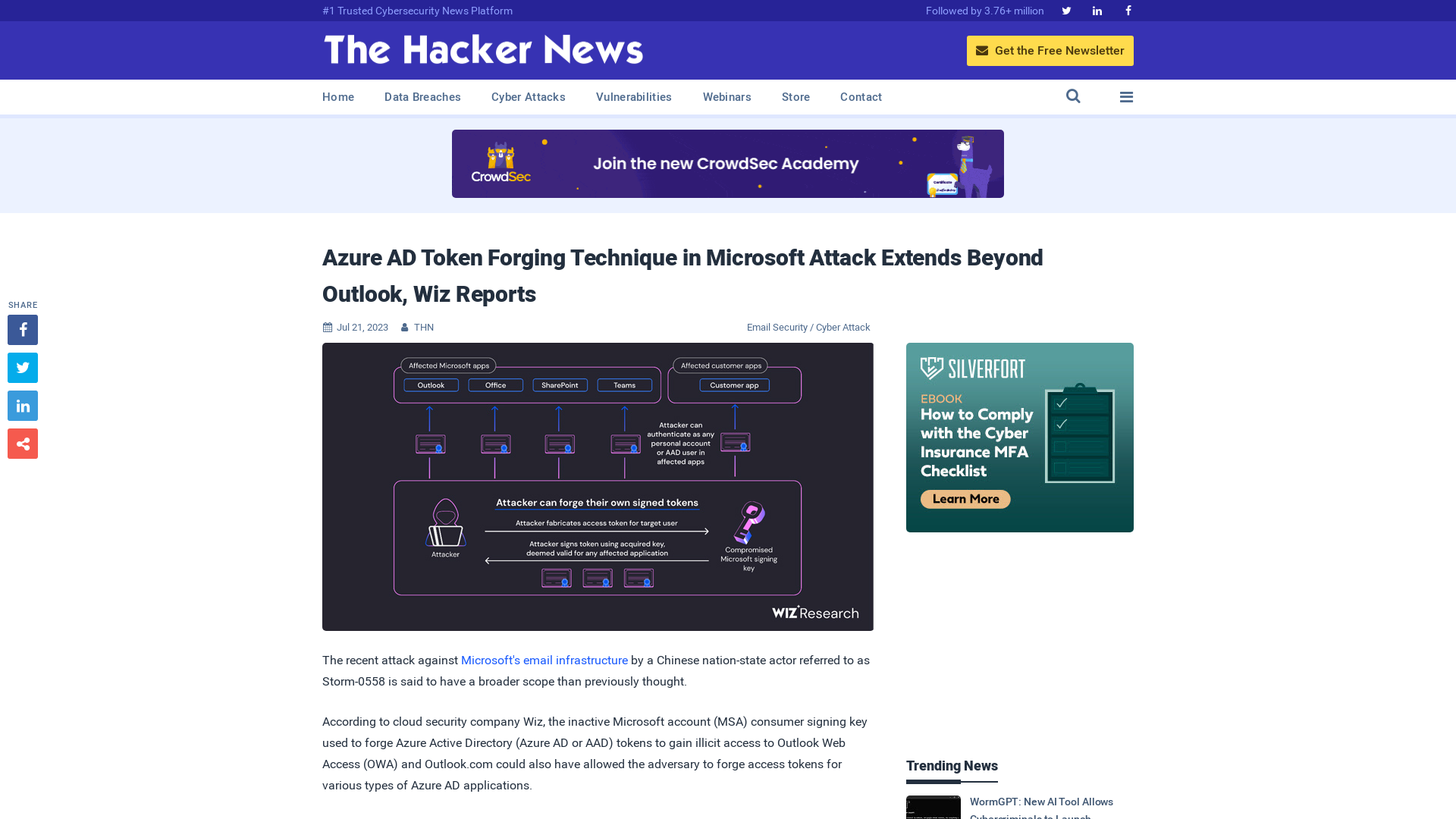Click the Twitter social follow icon

[x=1066, y=10]
